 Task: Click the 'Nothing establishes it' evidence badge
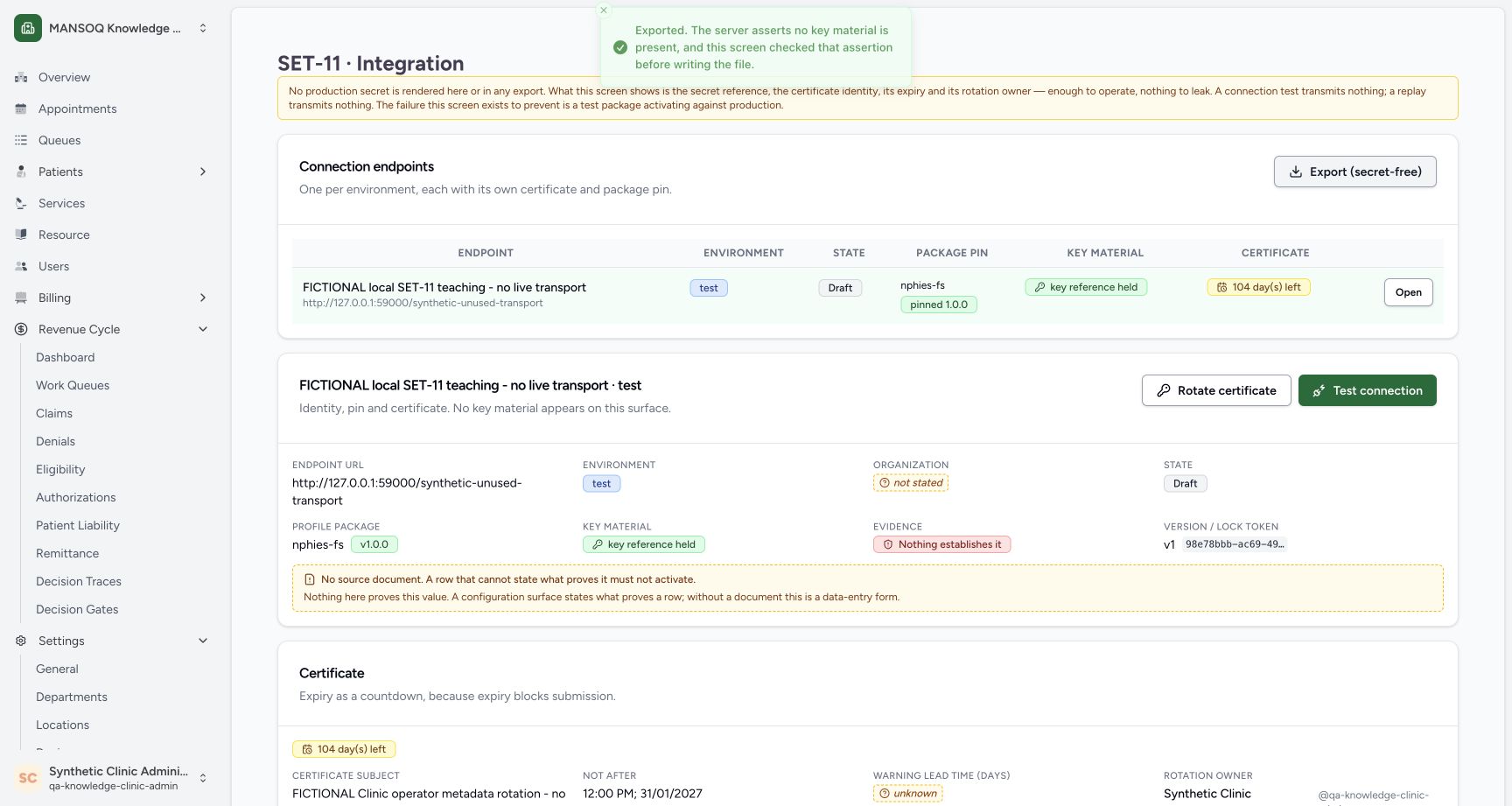point(941,544)
